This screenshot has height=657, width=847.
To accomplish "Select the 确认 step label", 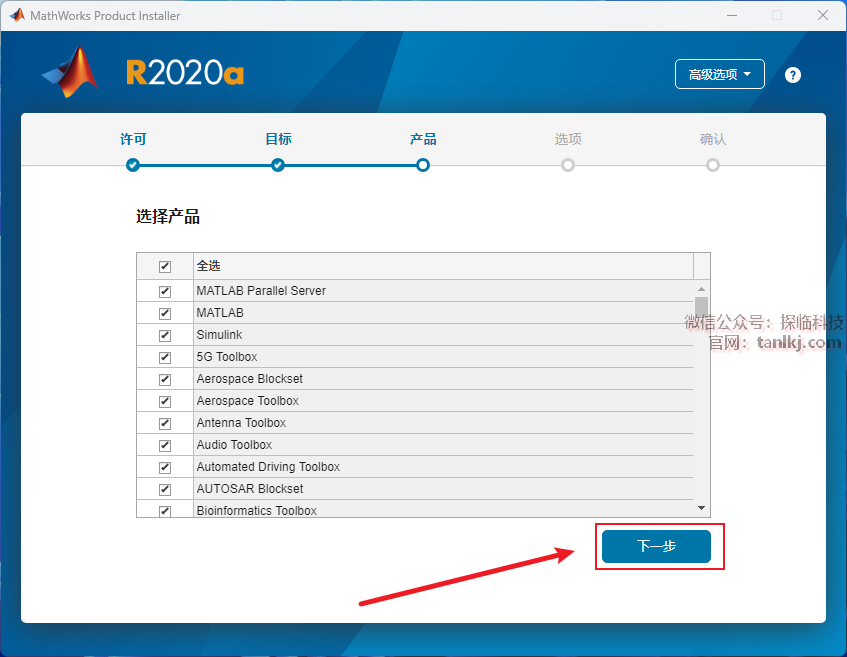I will coord(713,139).
